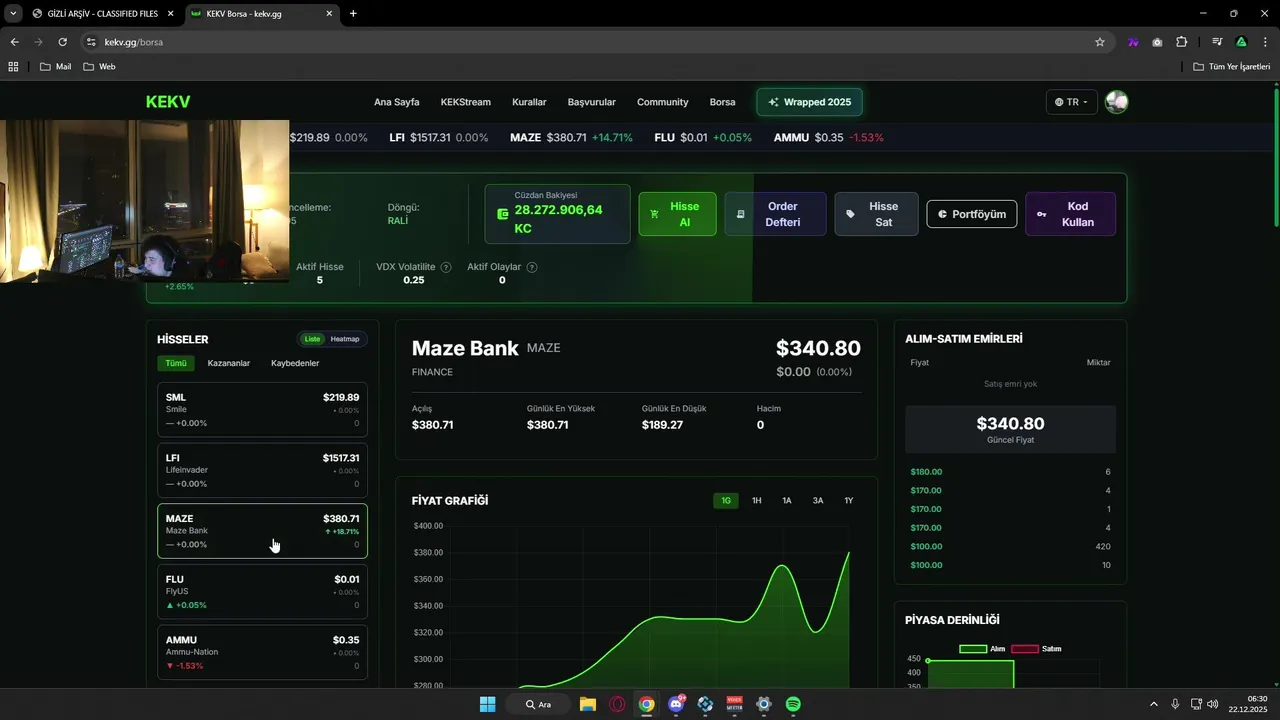Select the LFI Lifeinvader stock row
This screenshot has width=1280, height=720.
click(262, 470)
